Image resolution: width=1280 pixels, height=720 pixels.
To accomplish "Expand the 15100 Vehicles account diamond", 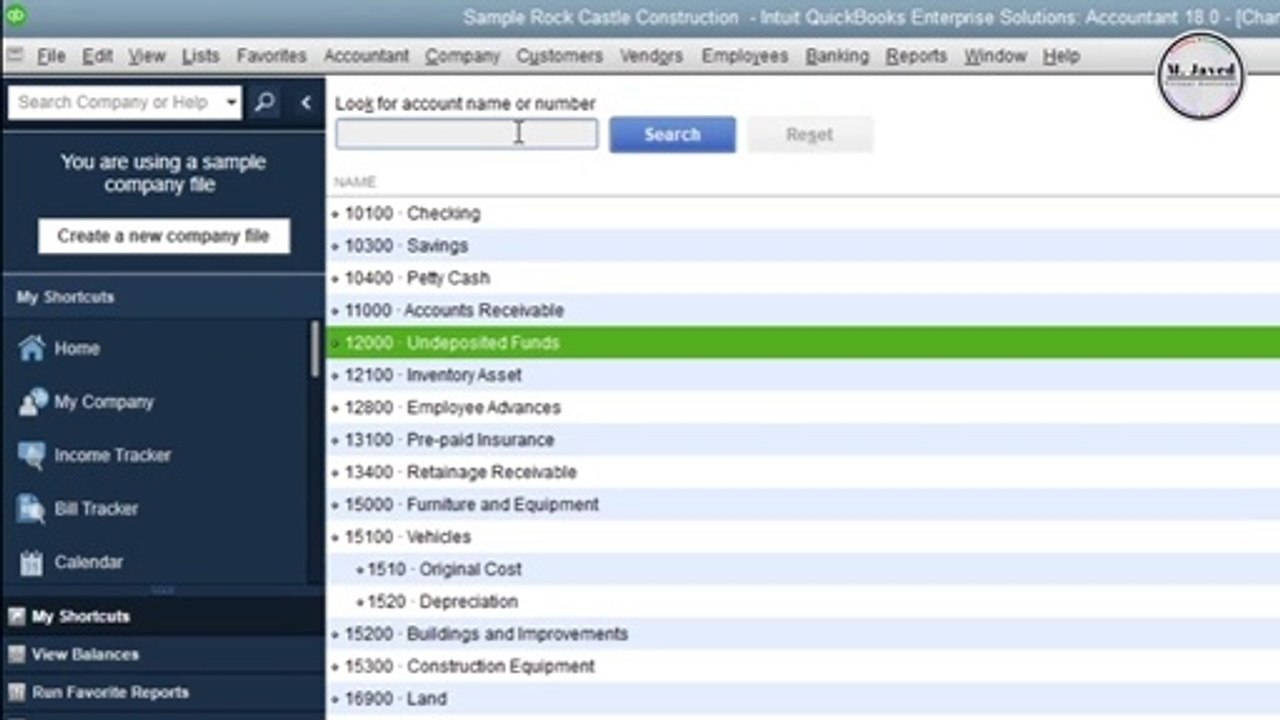I will (x=335, y=537).
